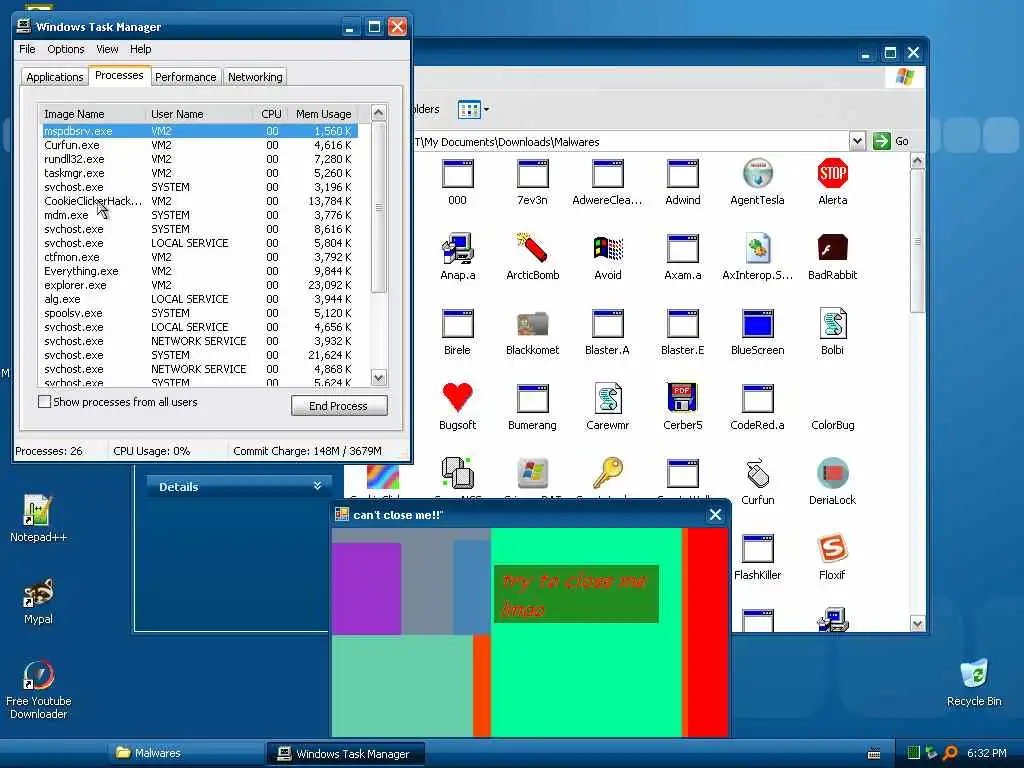Click Explorer window scroll down arrow

click(918, 624)
